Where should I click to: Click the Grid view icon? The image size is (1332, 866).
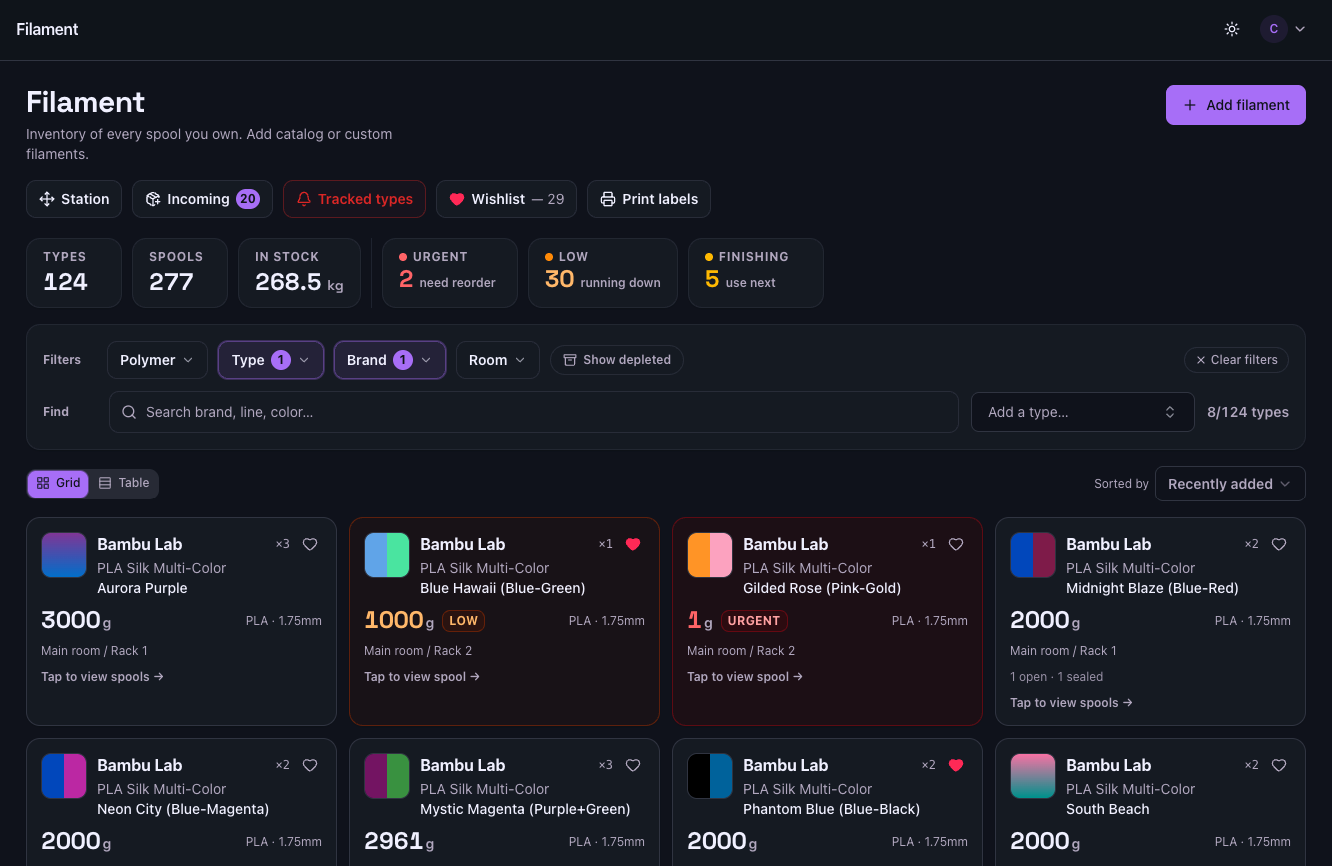tap(43, 483)
